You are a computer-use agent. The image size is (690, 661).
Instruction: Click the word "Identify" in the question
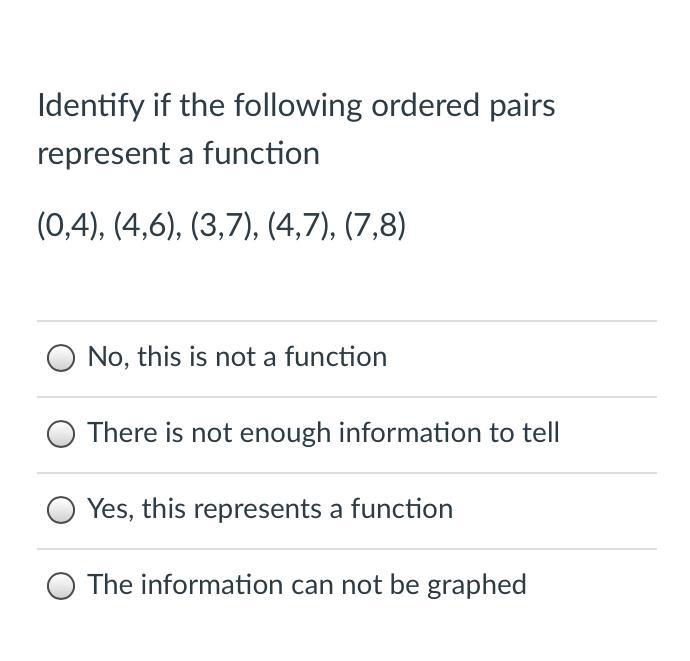91,106
